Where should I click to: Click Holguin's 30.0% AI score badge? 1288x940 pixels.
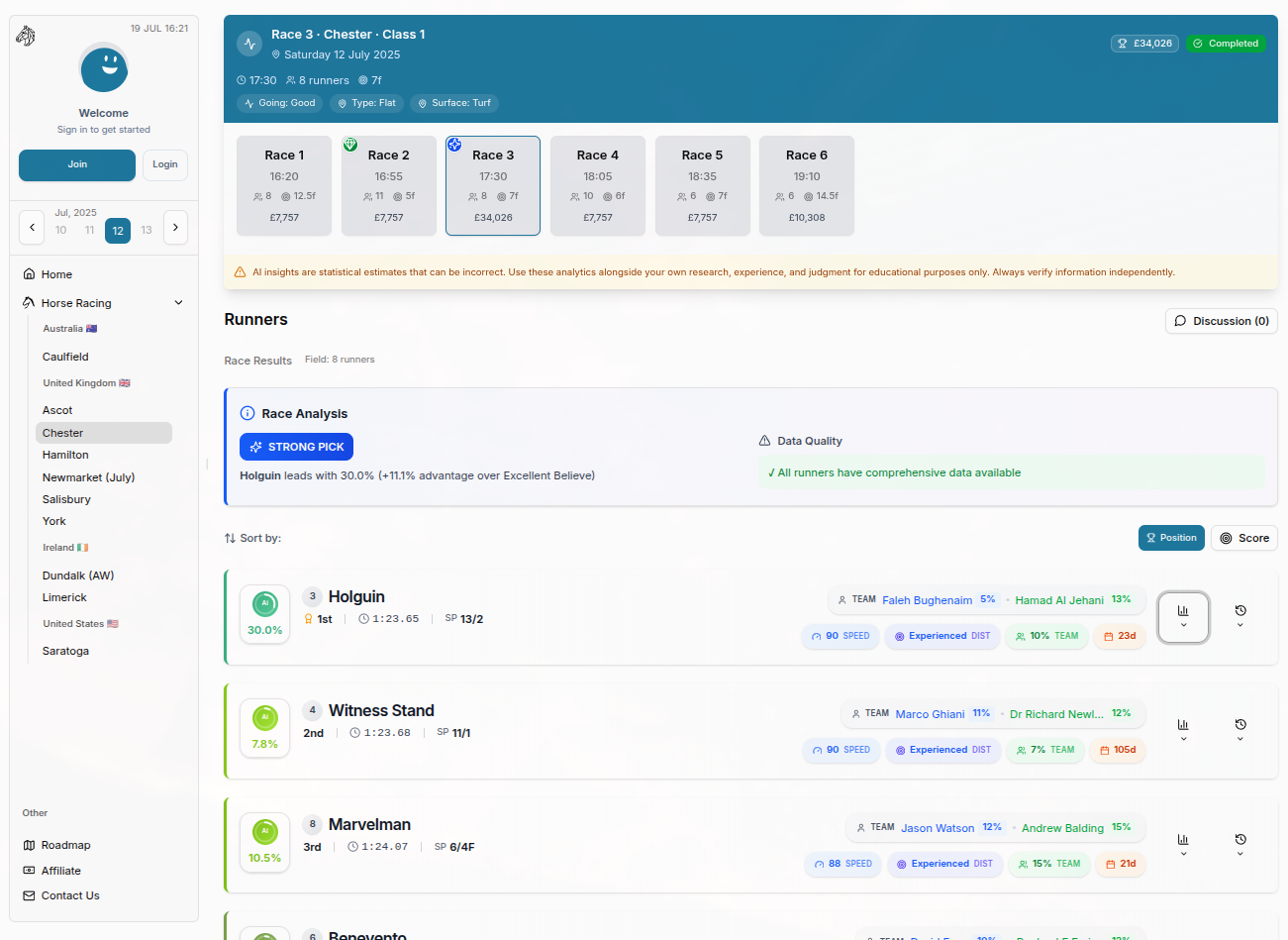click(x=264, y=614)
